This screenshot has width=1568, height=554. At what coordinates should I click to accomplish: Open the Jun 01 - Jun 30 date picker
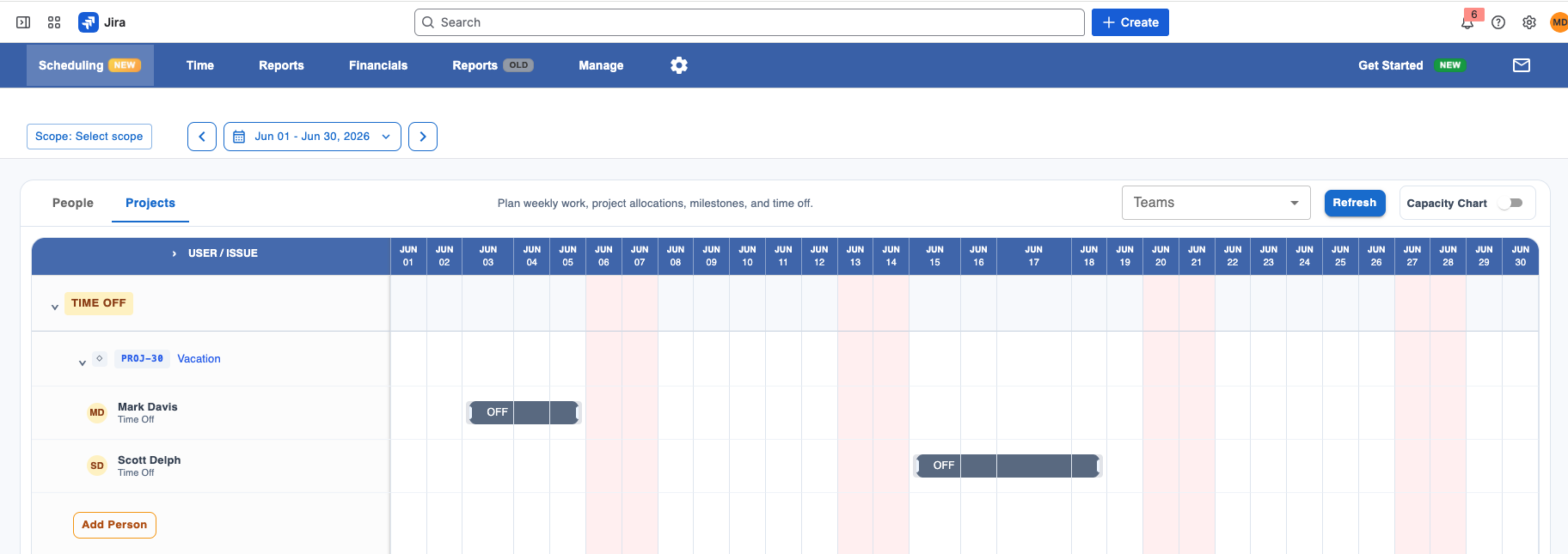pyautogui.click(x=312, y=137)
